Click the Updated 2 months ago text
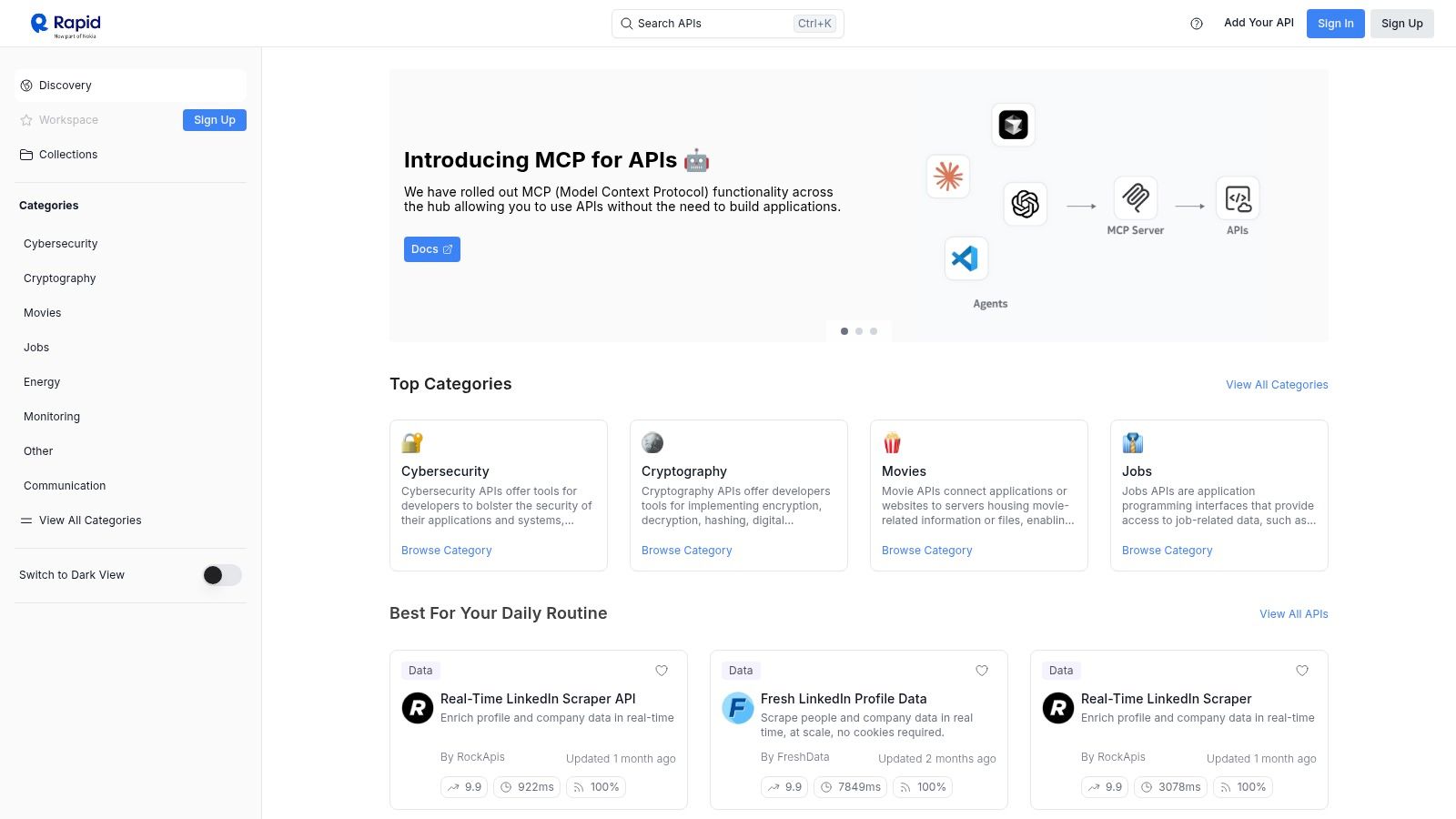1456x819 pixels. coord(937,759)
